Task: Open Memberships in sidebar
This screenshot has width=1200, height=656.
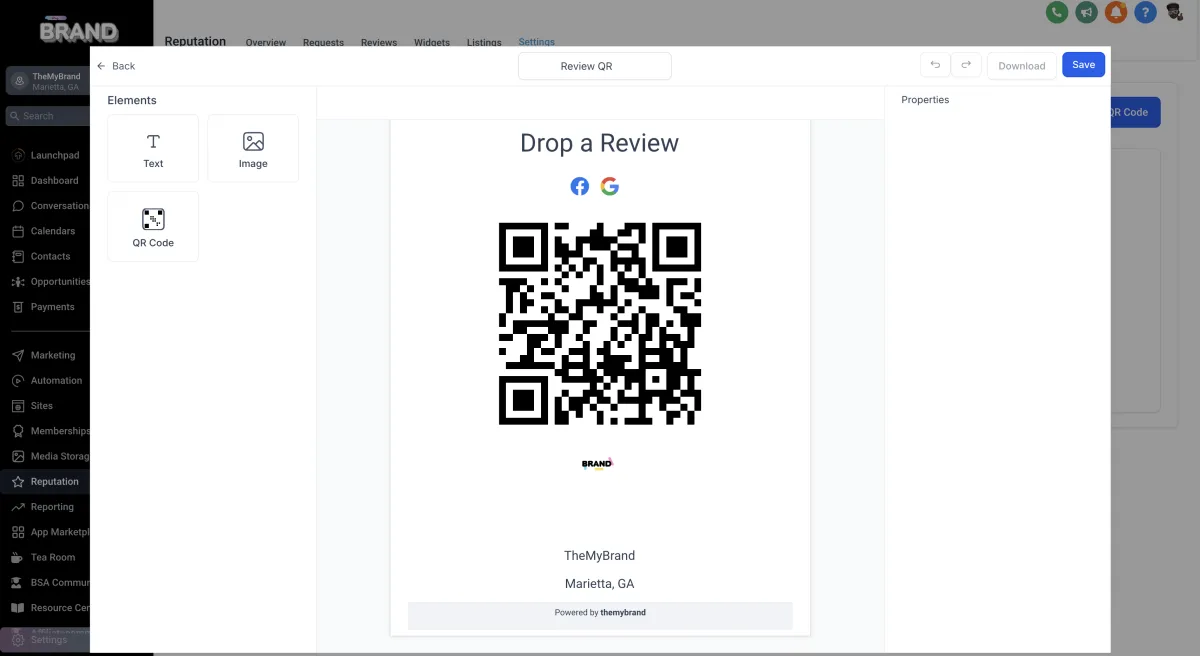Action: 48,431
